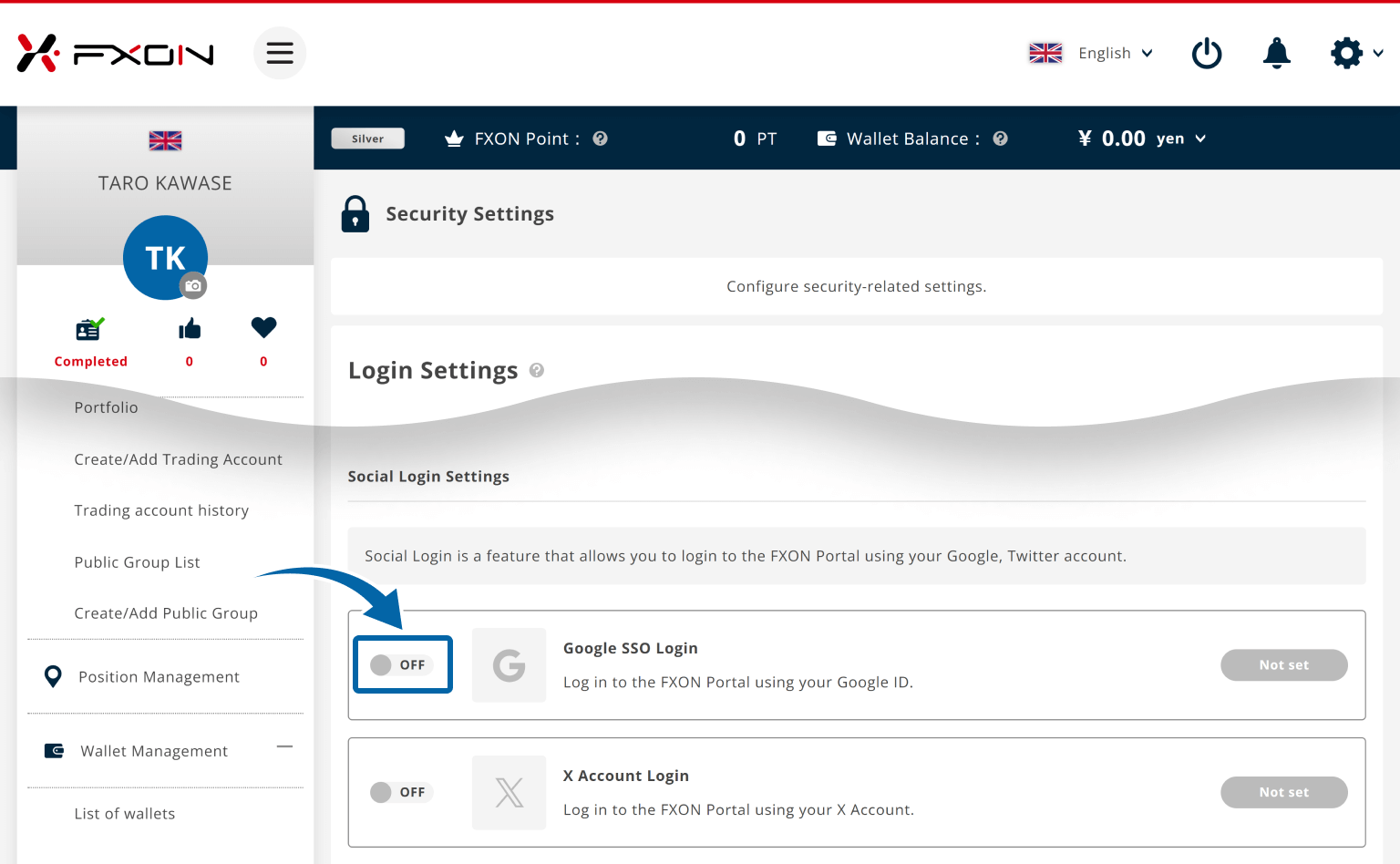1400x864 pixels.
Task: Click the Silver rank badge
Action: coord(367,139)
